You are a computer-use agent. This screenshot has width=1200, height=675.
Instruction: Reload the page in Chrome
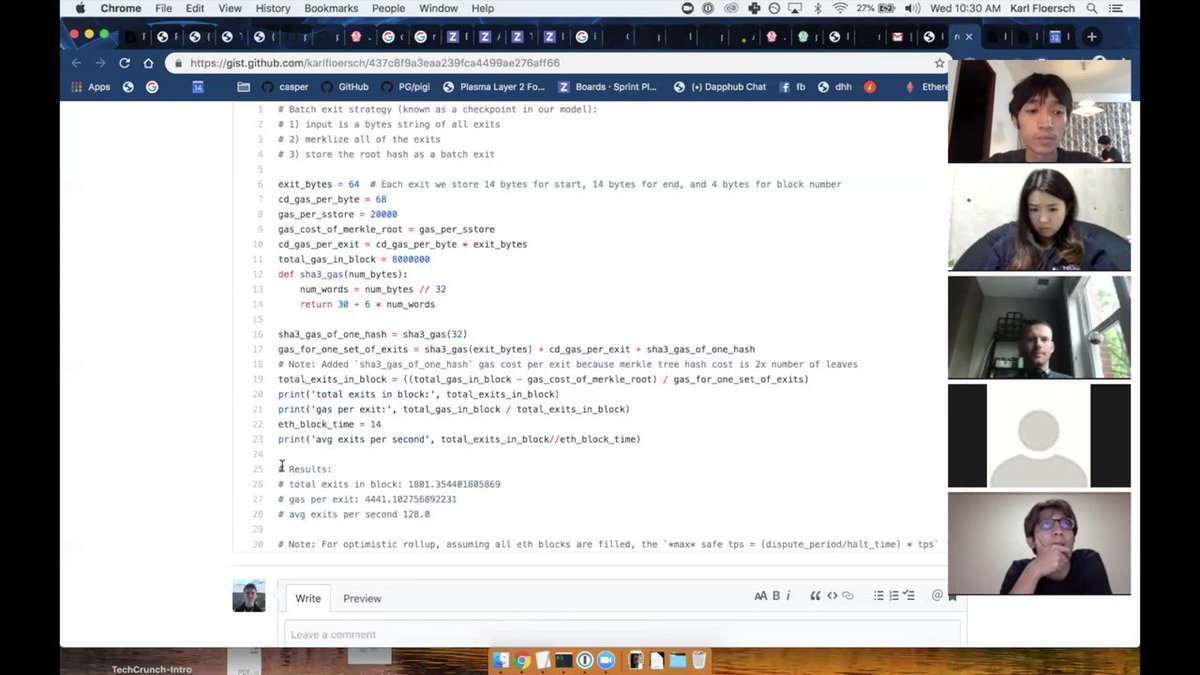(125, 63)
